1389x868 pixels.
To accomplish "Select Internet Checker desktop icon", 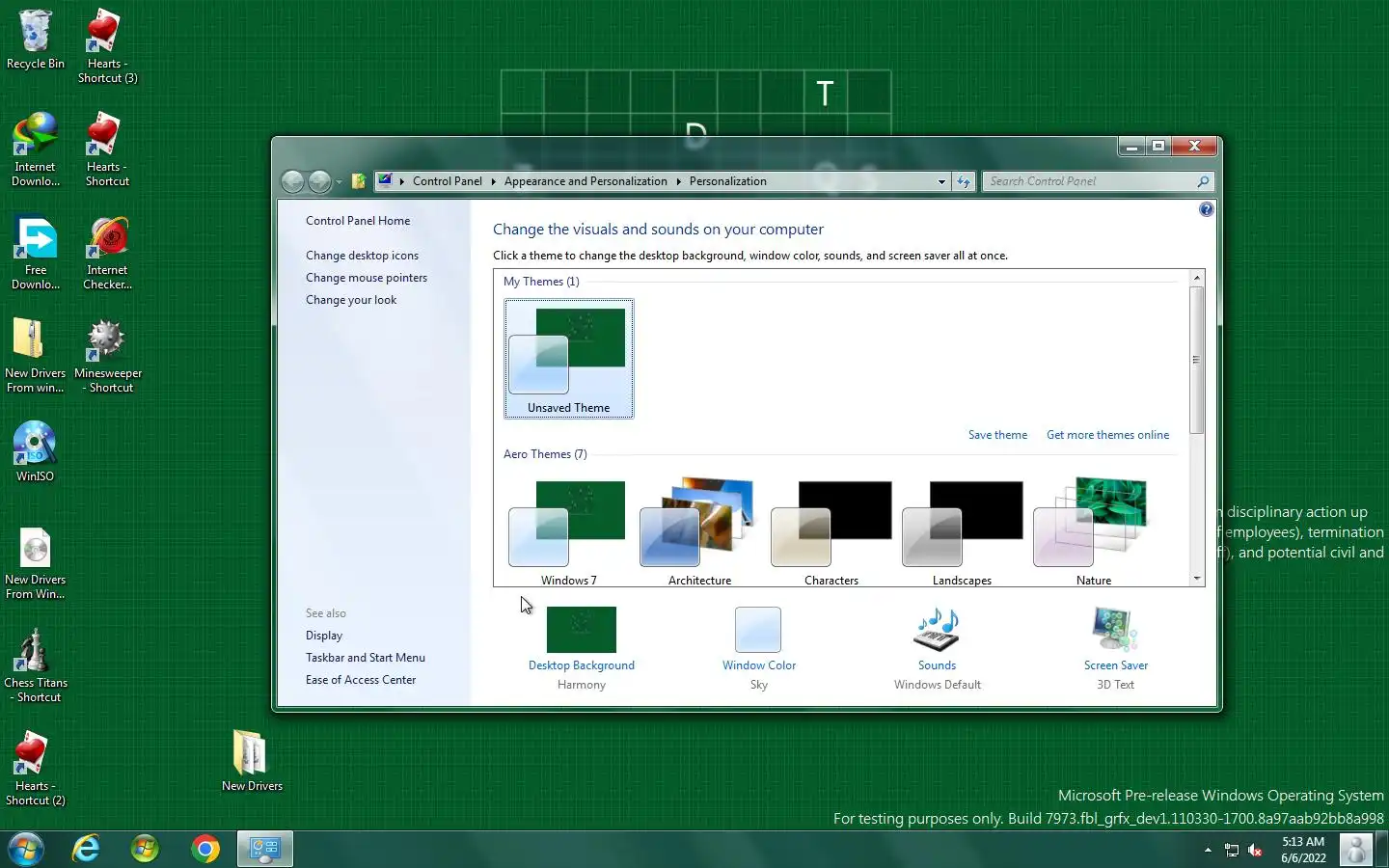I will (107, 253).
